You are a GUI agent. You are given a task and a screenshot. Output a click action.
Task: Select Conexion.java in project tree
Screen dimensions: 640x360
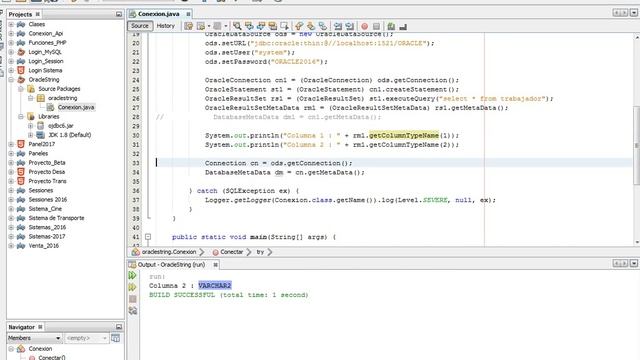pyautogui.click(x=76, y=107)
